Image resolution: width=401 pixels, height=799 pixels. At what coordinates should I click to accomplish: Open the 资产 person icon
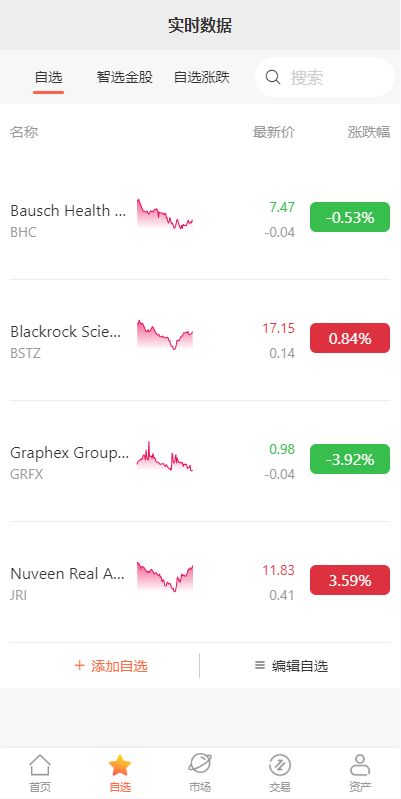point(360,765)
